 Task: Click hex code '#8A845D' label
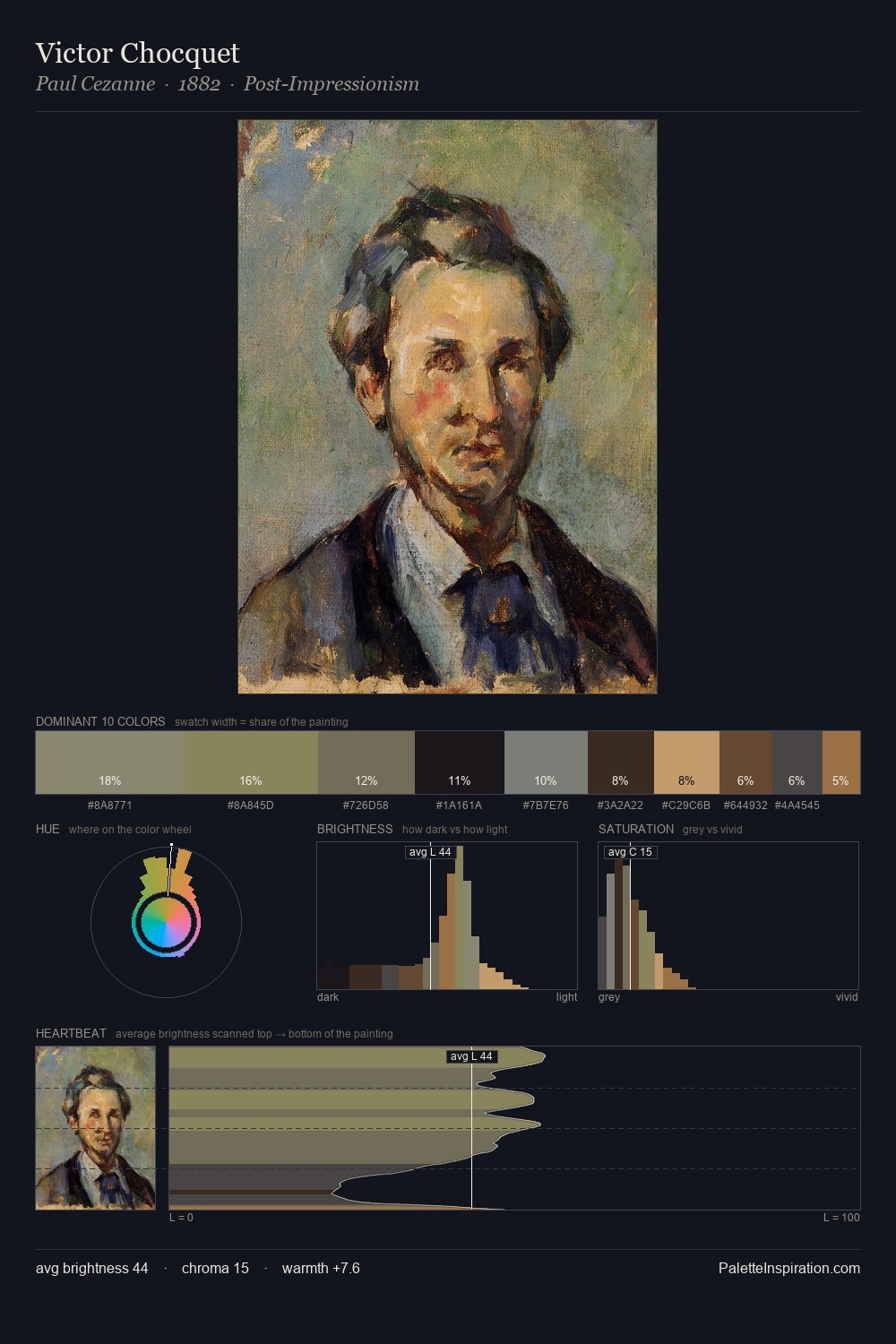point(251,805)
